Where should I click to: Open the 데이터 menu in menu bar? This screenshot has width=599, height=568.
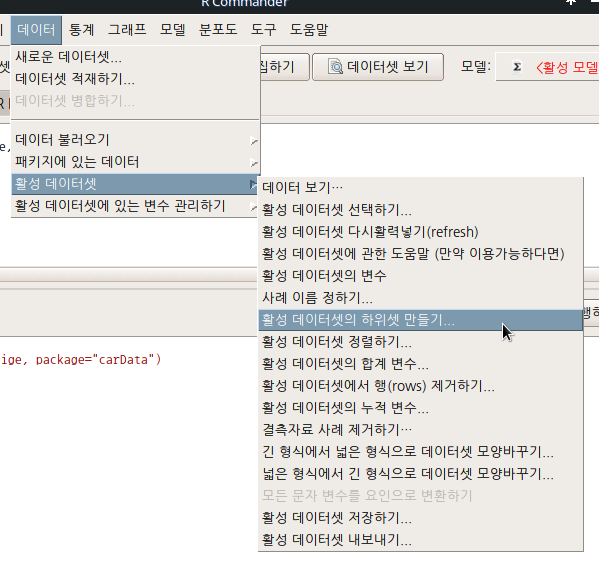[x=36, y=30]
